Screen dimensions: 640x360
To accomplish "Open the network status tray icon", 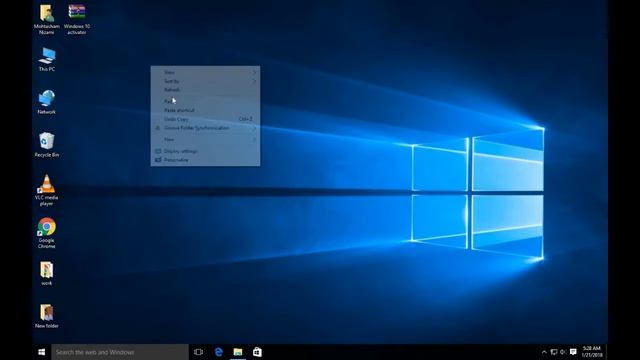I will [554, 352].
